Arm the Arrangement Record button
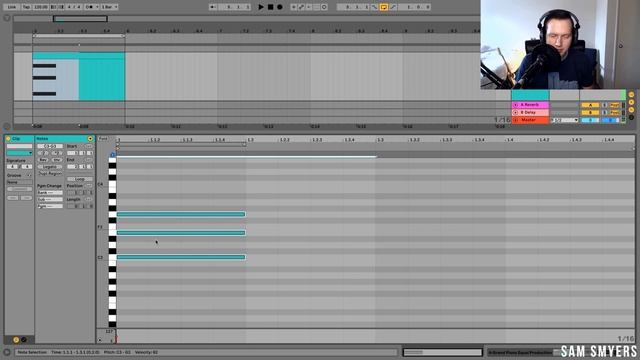Image resolution: width=640 pixels, height=360 pixels. click(280, 7)
